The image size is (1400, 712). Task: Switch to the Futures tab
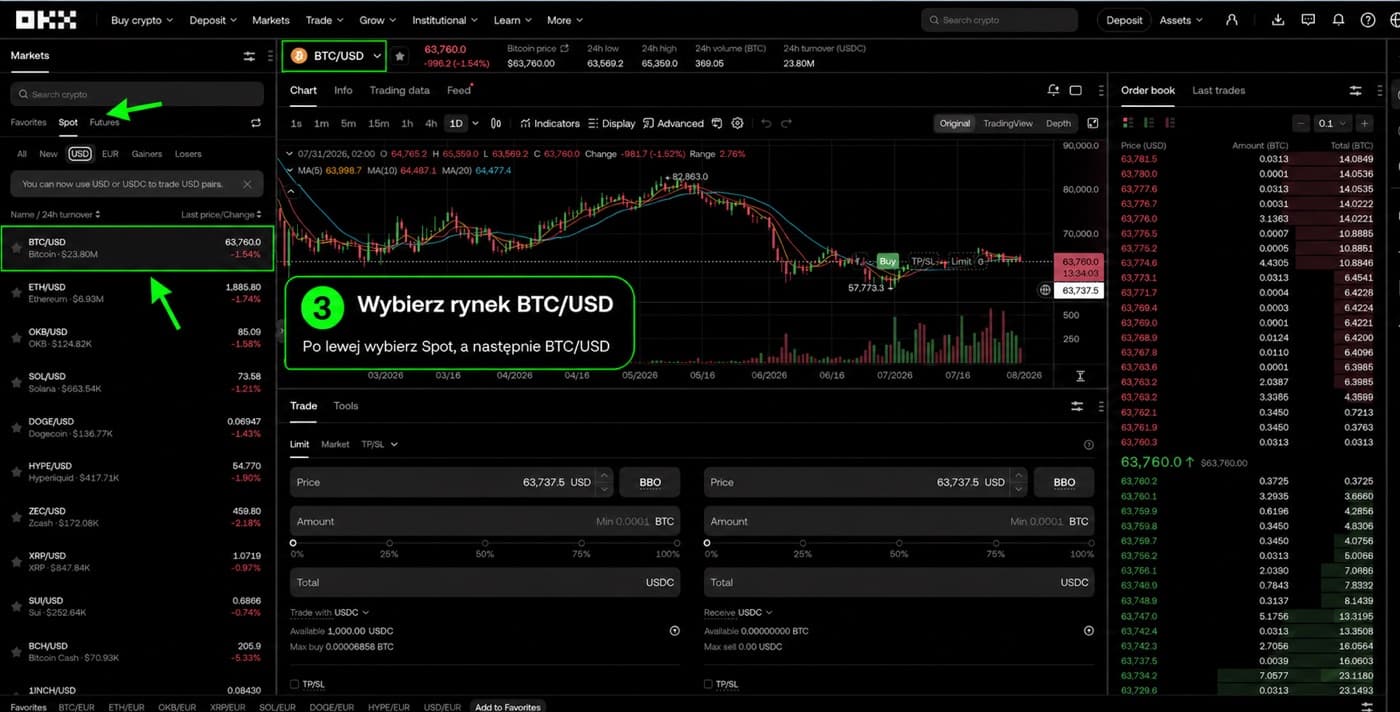point(104,122)
